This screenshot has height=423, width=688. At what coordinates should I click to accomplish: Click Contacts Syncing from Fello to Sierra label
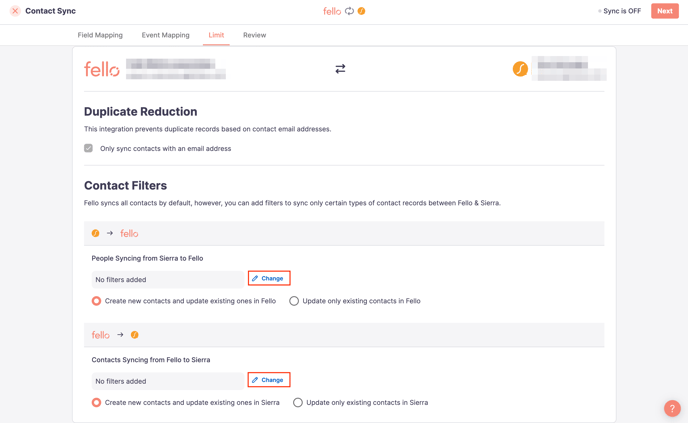(x=151, y=360)
